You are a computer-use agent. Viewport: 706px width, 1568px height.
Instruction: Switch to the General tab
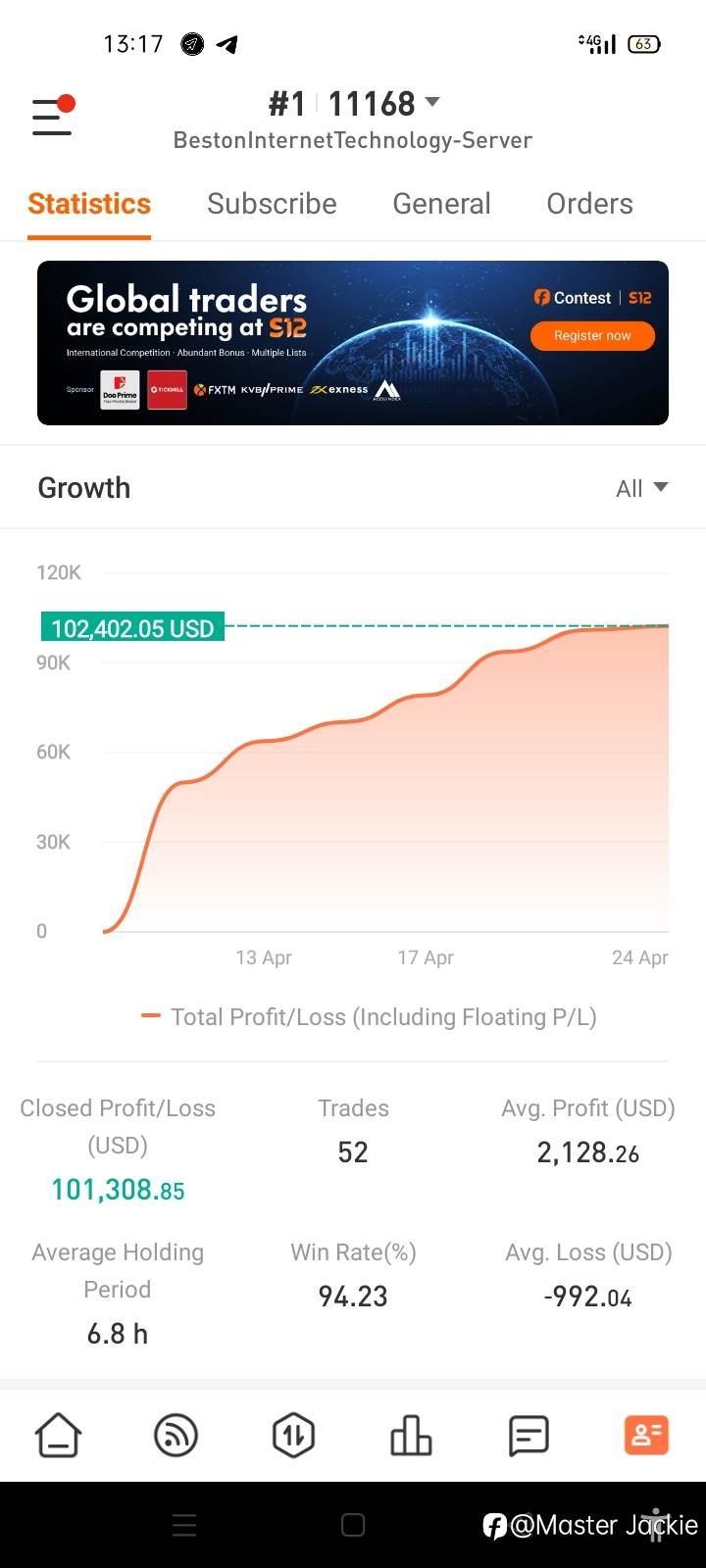pyautogui.click(x=441, y=204)
